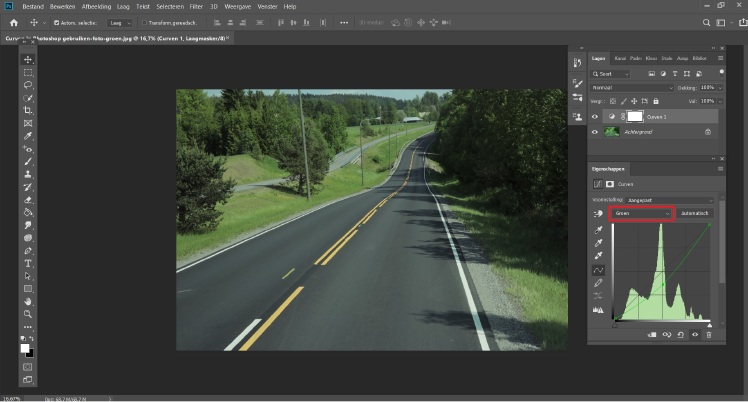Select the Sponge tool
This screenshot has width=748, height=402.
(28, 238)
